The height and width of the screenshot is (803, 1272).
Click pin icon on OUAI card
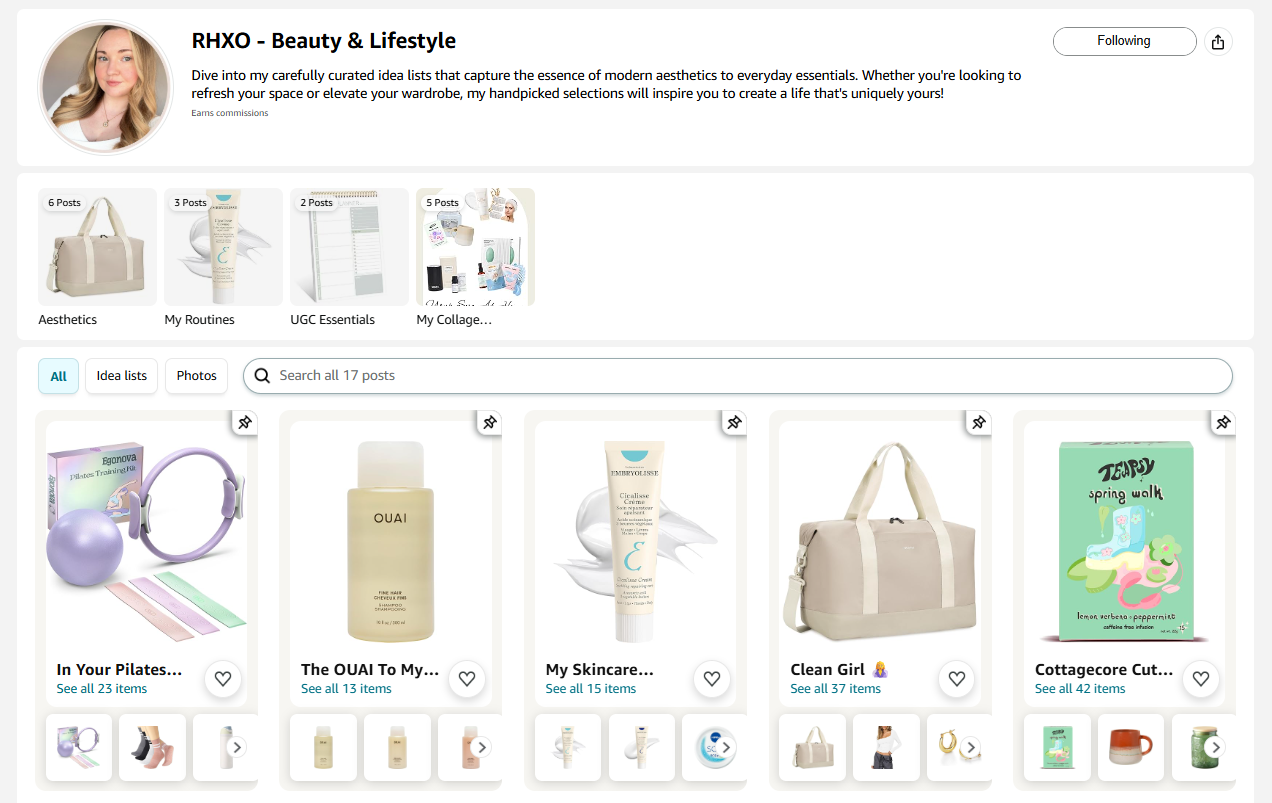pos(489,423)
